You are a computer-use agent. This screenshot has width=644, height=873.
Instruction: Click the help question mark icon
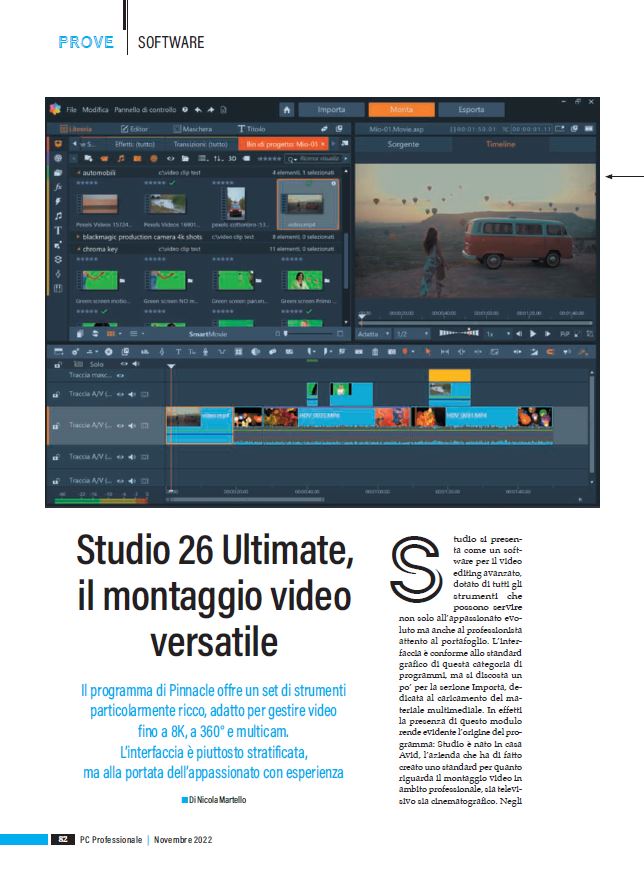[x=185, y=110]
